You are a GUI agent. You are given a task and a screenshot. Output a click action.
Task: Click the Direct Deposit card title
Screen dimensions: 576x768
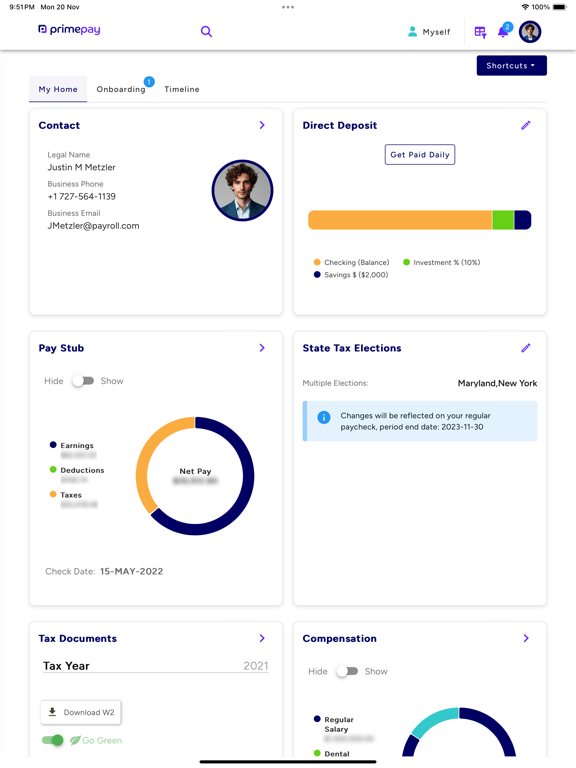point(340,125)
